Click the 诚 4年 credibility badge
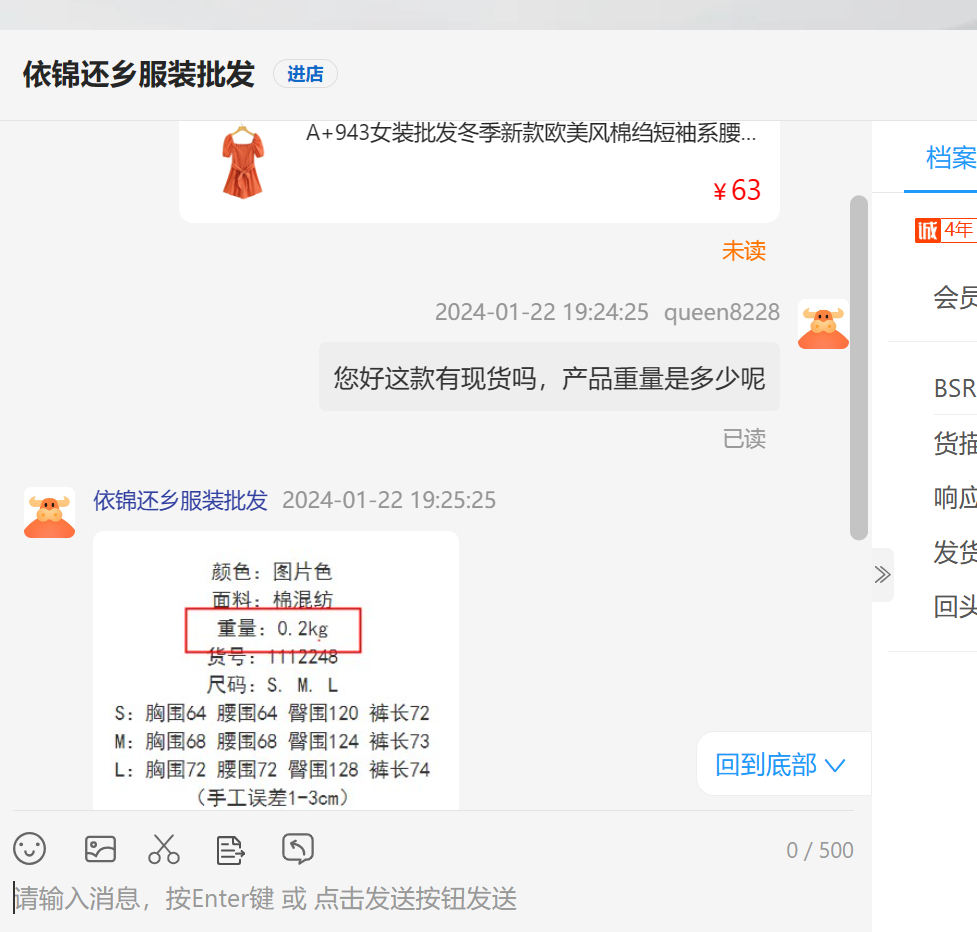The width and height of the screenshot is (977, 932). pos(945,230)
